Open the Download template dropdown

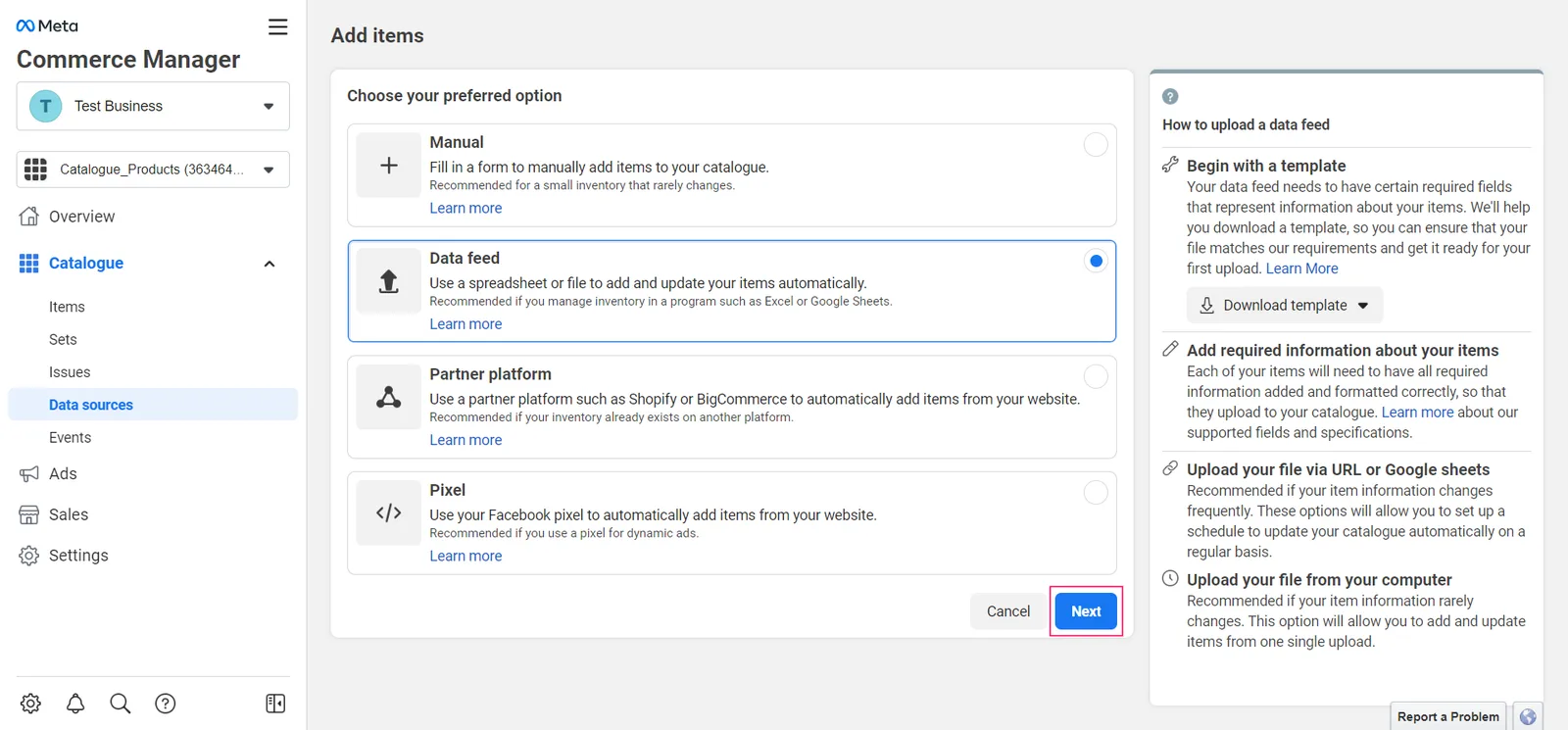pyautogui.click(x=1285, y=306)
